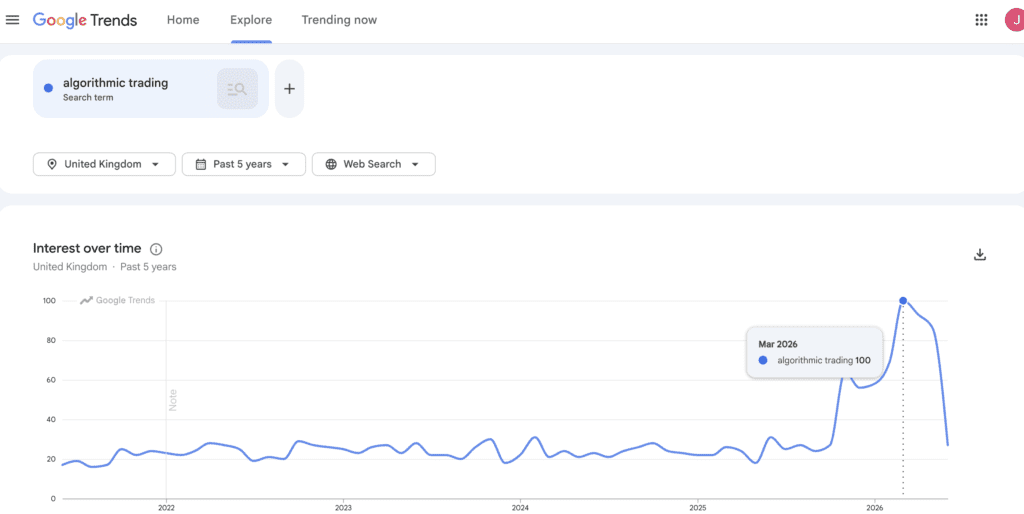The width and height of the screenshot is (1024, 514).
Task: Click the search term lookup icon
Action: coord(237,89)
